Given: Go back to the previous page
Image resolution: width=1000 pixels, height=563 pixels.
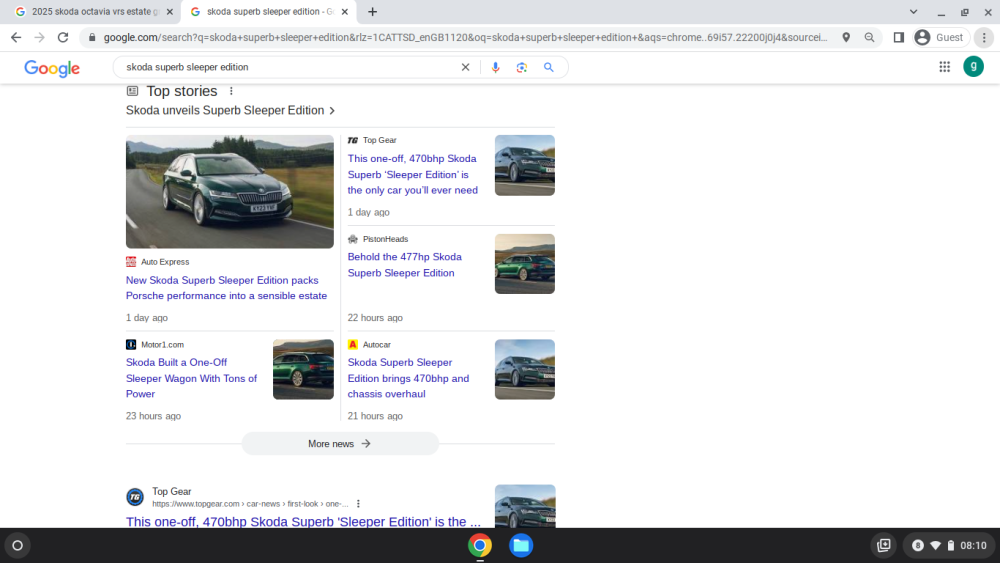Looking at the screenshot, I should click(x=16, y=38).
